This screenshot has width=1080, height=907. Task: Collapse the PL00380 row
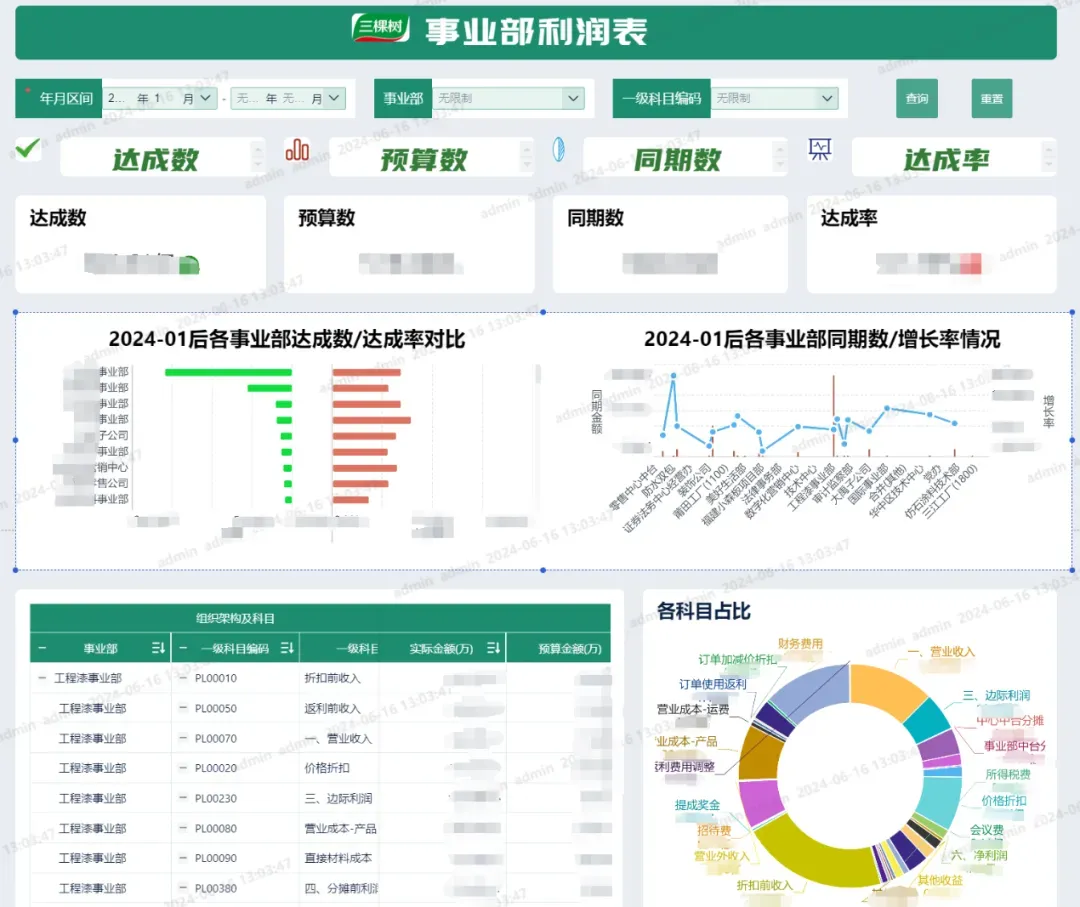pyautogui.click(x=183, y=888)
